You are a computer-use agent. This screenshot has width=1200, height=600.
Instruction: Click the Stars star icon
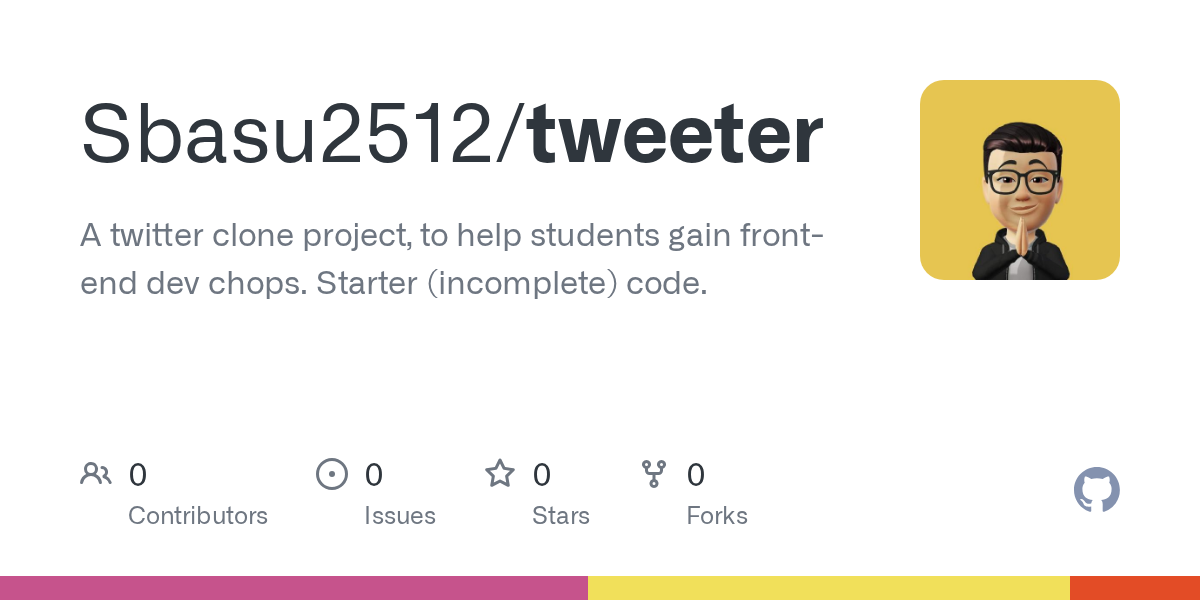click(500, 474)
